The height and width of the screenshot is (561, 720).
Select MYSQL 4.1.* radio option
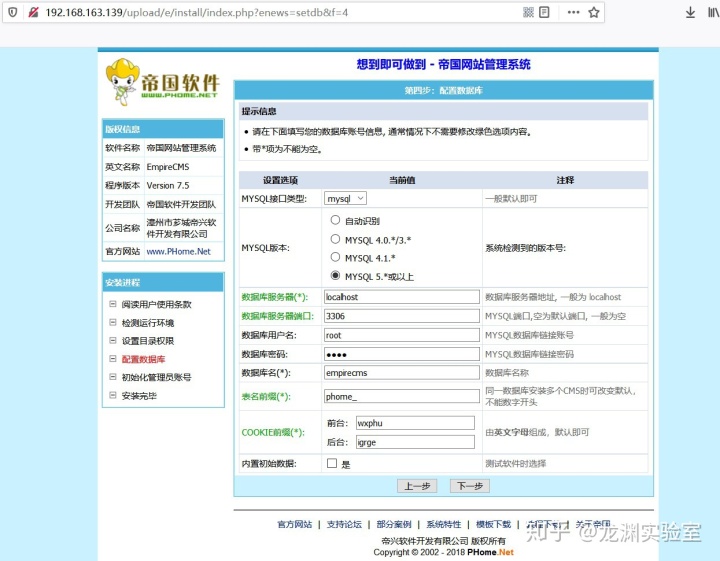335,257
